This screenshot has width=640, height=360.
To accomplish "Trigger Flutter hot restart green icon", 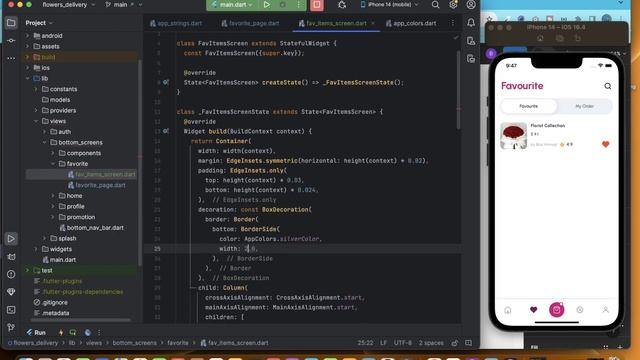I will click(x=73, y=333).
